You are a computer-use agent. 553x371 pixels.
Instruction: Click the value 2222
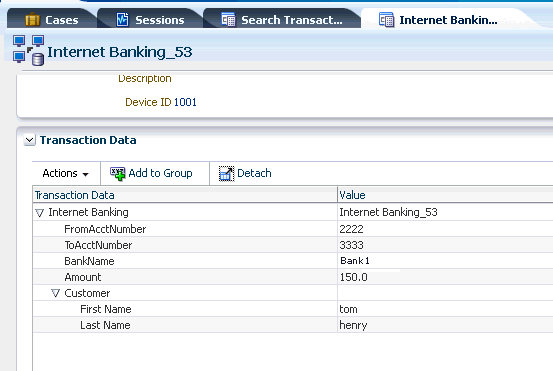pyautogui.click(x=351, y=229)
